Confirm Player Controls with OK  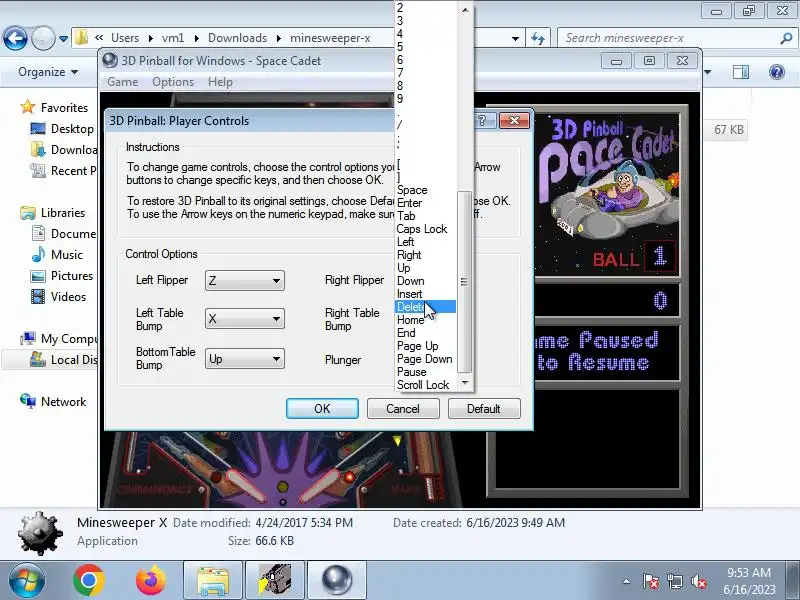point(322,409)
